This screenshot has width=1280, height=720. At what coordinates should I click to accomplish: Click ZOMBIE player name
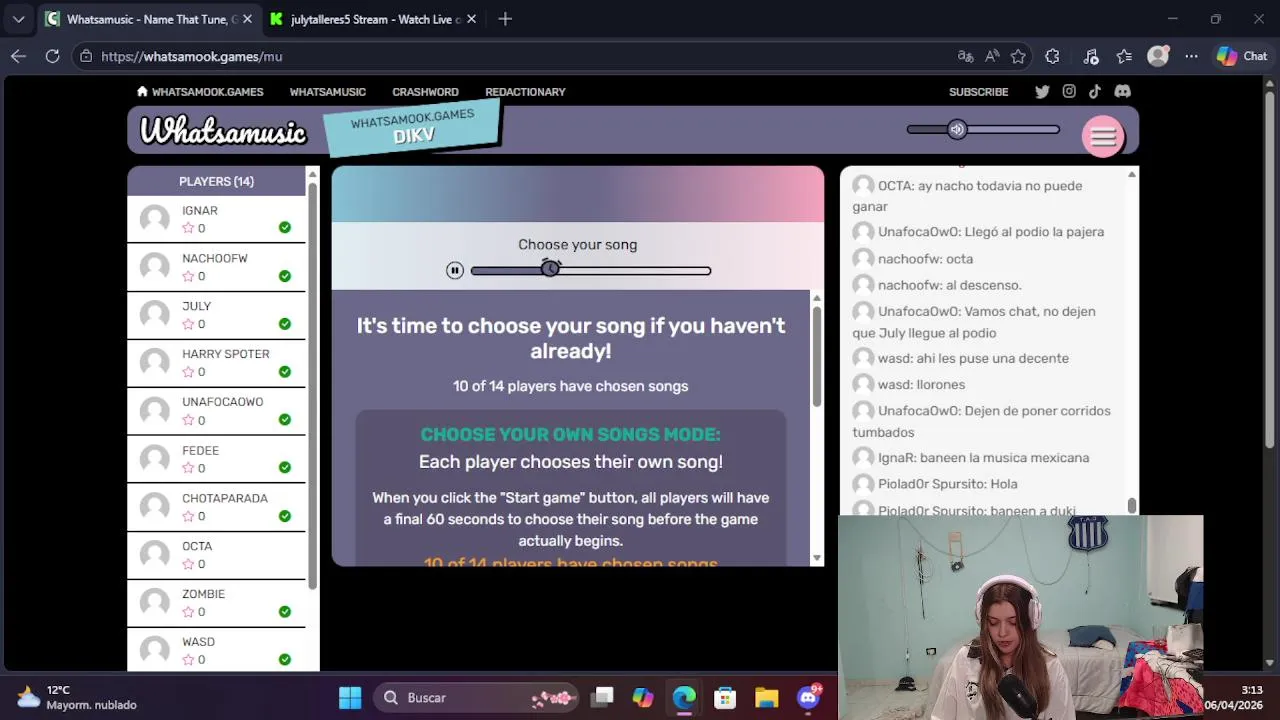coord(203,594)
